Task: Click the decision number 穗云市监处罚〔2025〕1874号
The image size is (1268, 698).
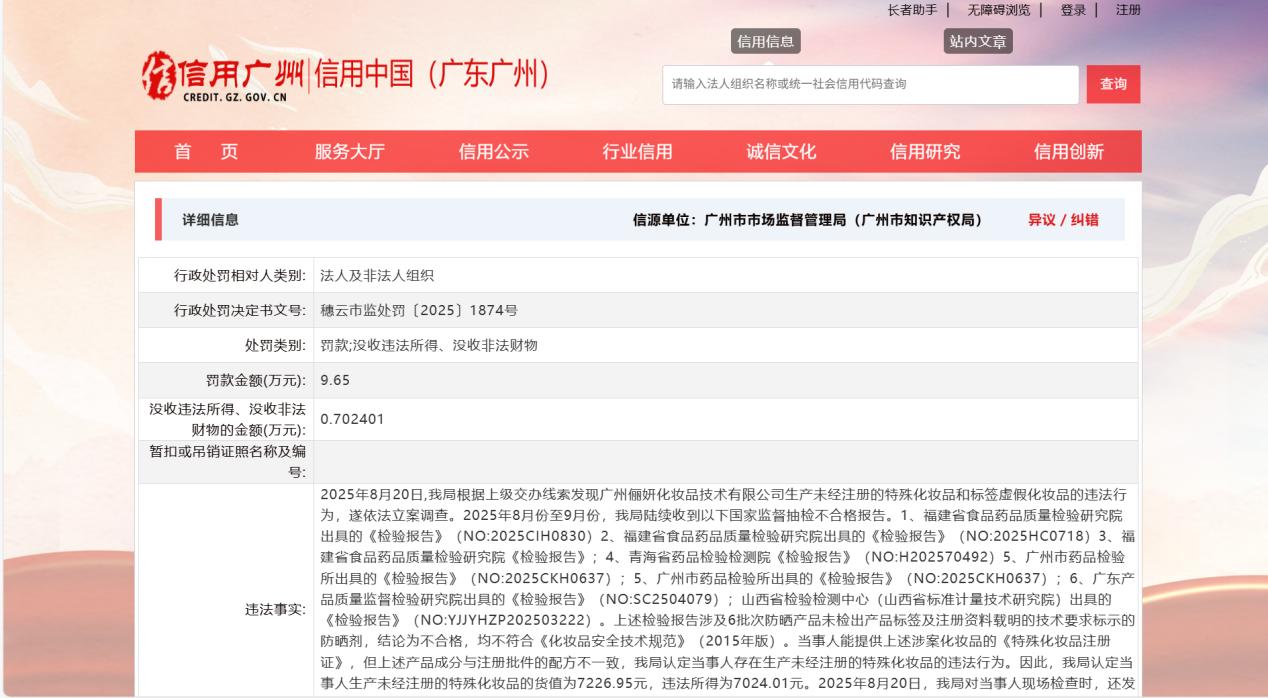Action: [418, 310]
